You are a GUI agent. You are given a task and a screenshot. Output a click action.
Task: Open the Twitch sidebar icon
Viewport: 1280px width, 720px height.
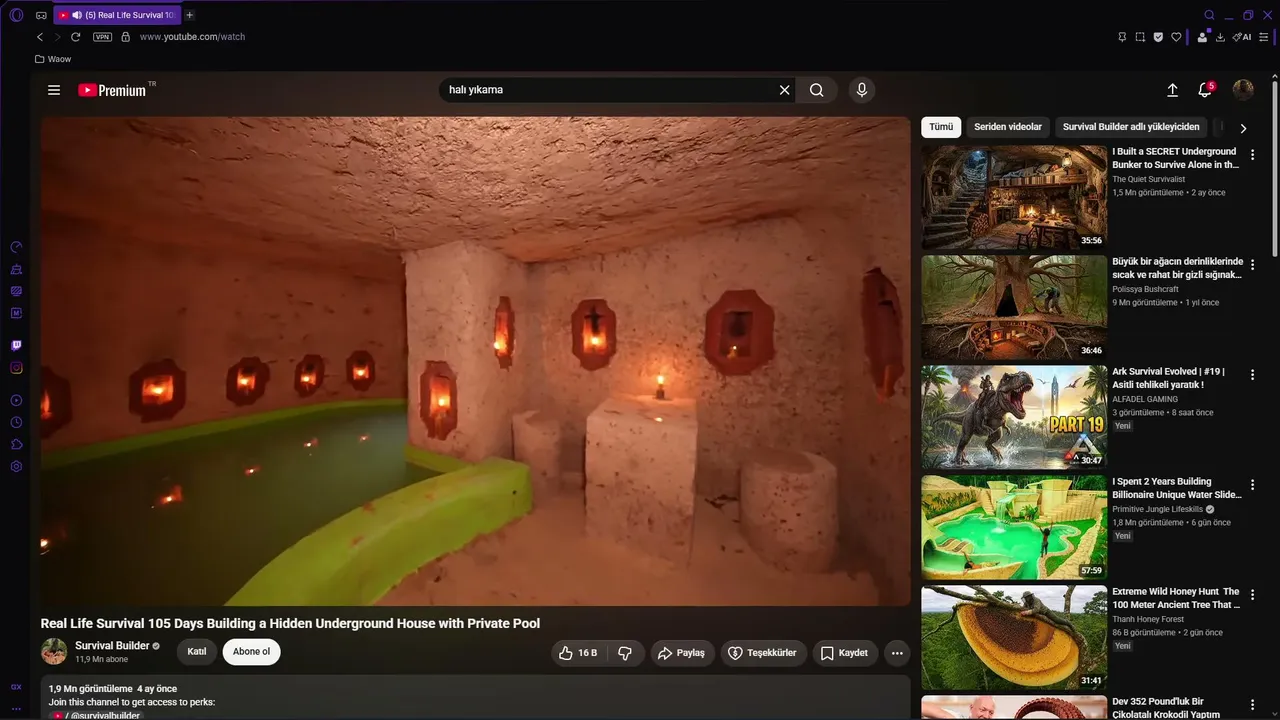16,346
